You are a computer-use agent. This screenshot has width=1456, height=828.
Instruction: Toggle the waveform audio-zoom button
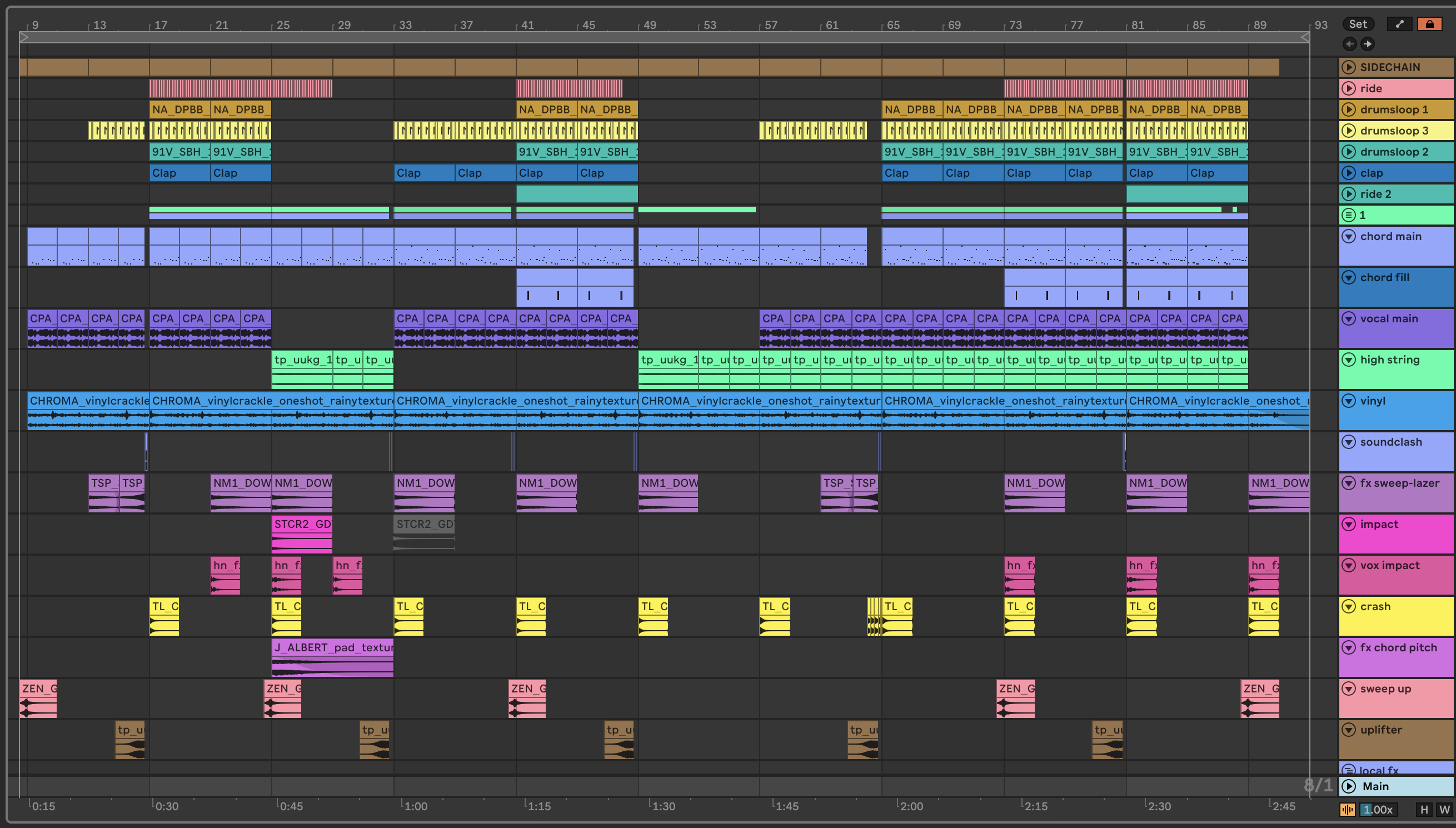click(x=1347, y=810)
